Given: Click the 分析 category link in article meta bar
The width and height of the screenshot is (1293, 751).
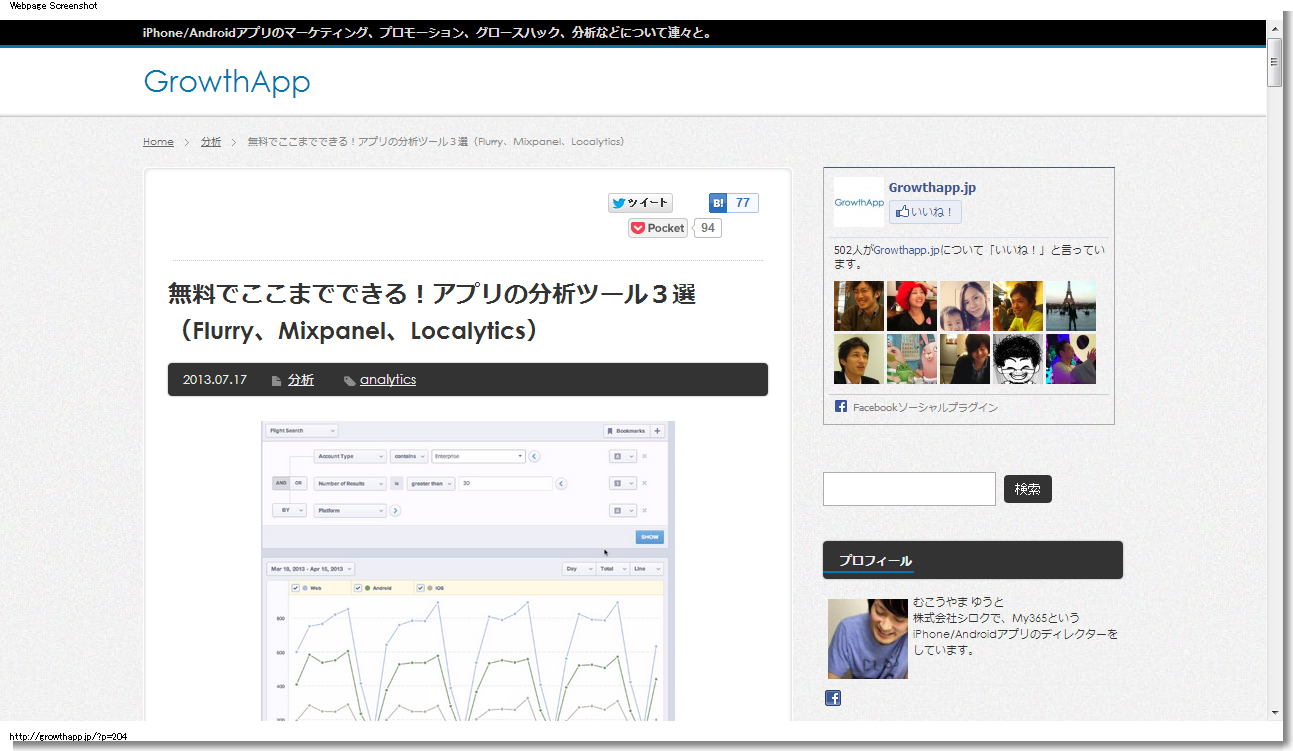Looking at the screenshot, I should click(301, 380).
